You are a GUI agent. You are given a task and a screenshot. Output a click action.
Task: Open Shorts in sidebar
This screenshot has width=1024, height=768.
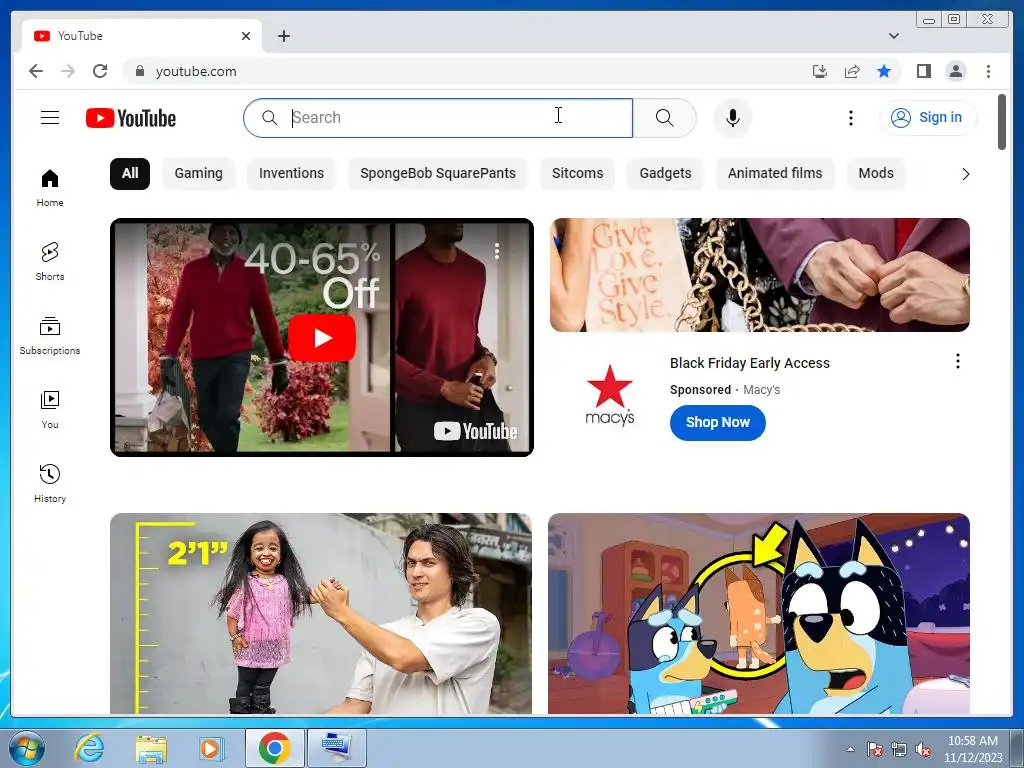coord(50,261)
